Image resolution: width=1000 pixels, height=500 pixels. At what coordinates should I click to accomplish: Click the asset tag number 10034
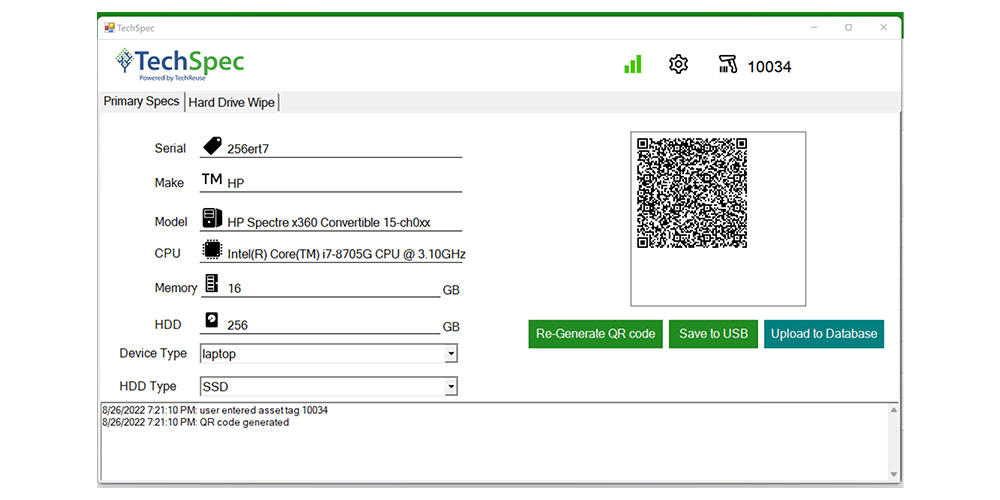769,66
